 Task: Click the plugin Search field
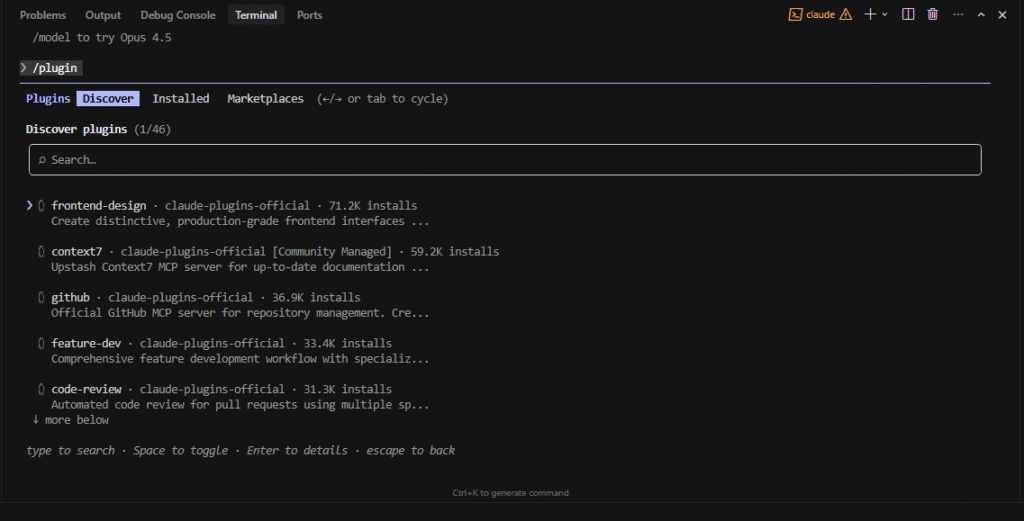pyautogui.click(x=505, y=160)
